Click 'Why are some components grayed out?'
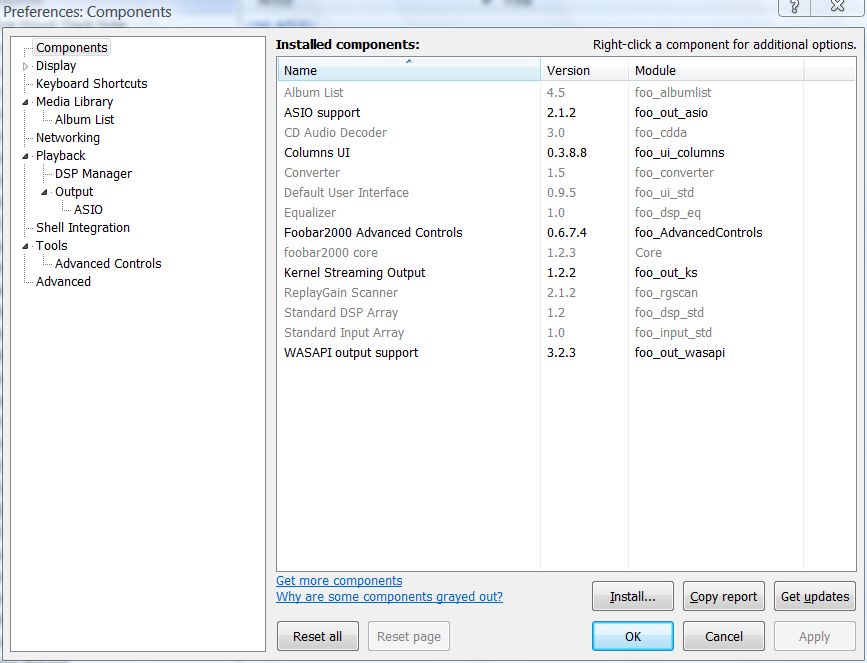Screen dimensions: 867x663 389,597
